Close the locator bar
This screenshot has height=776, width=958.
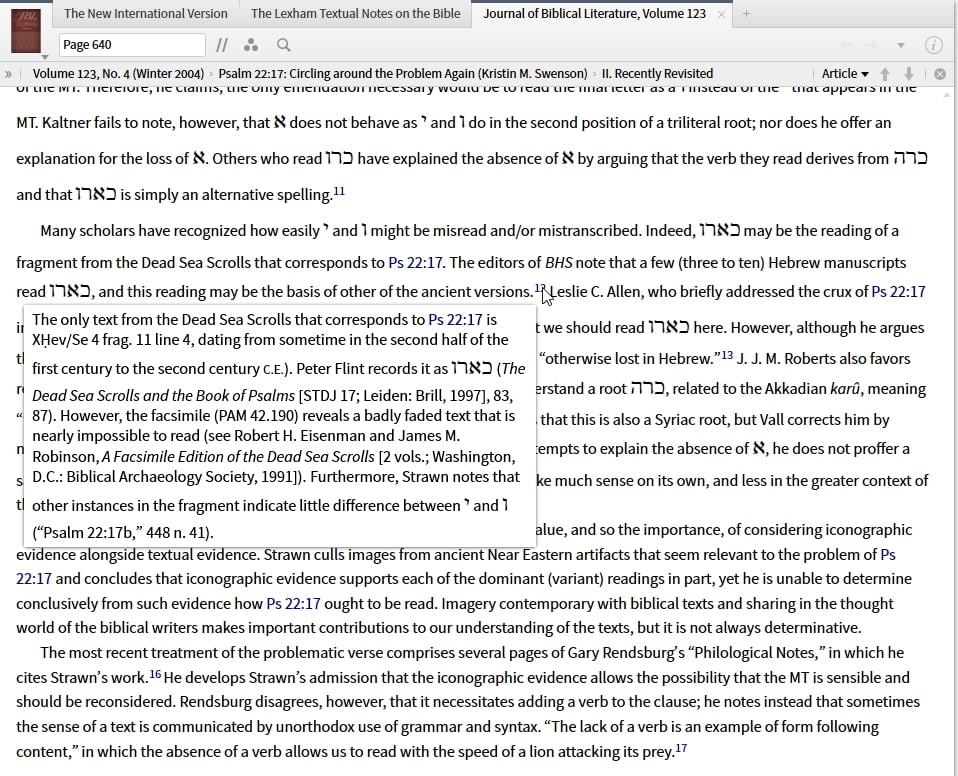[x=940, y=74]
